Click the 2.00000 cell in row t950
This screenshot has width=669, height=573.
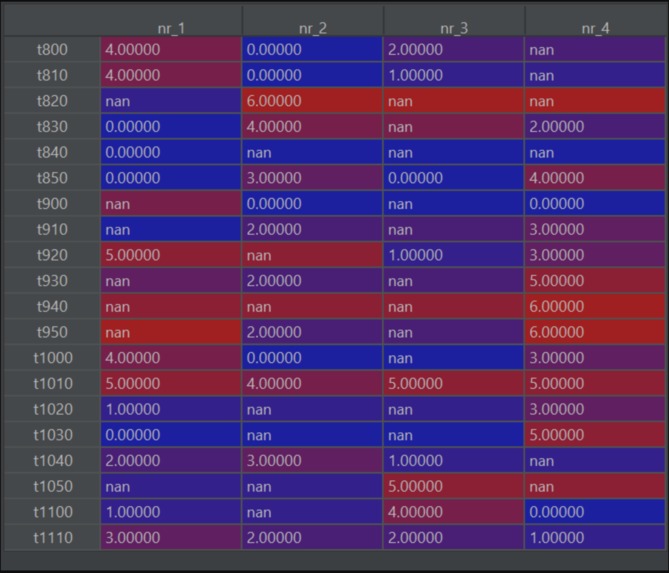tap(312, 332)
